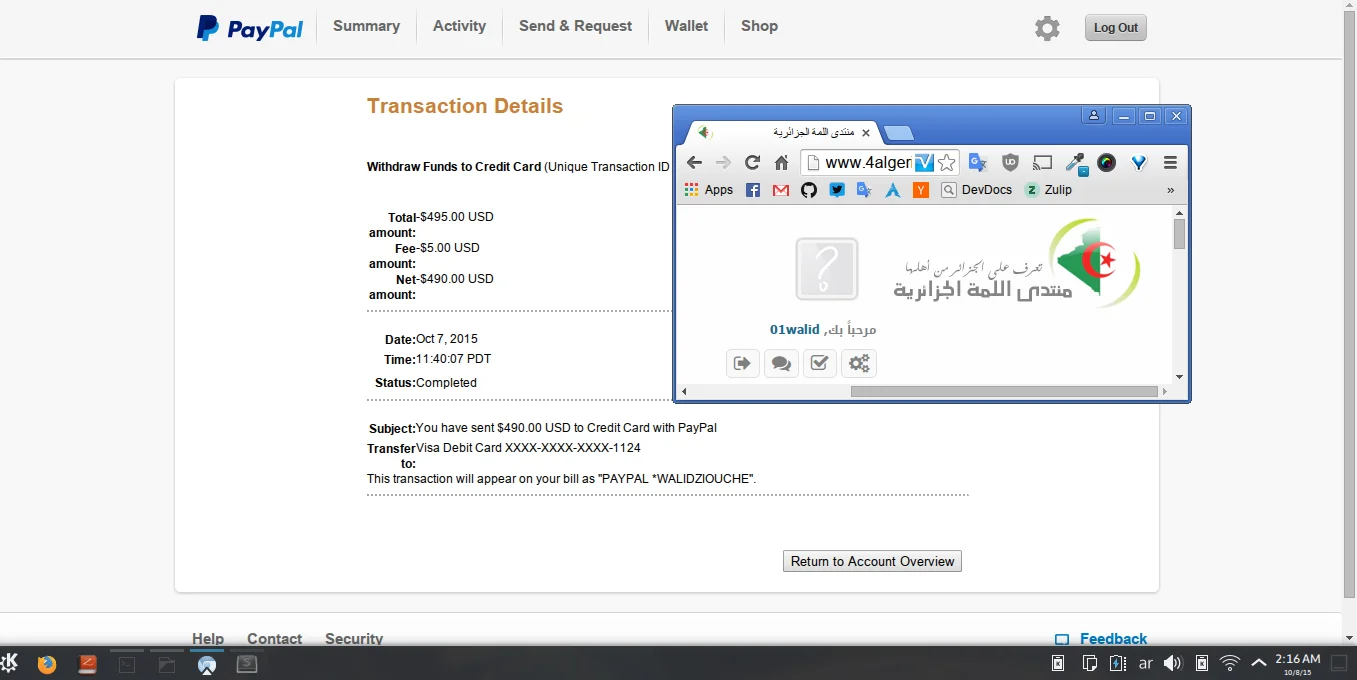Open the Chrome hamburger menu
1357x680 pixels.
click(1170, 163)
